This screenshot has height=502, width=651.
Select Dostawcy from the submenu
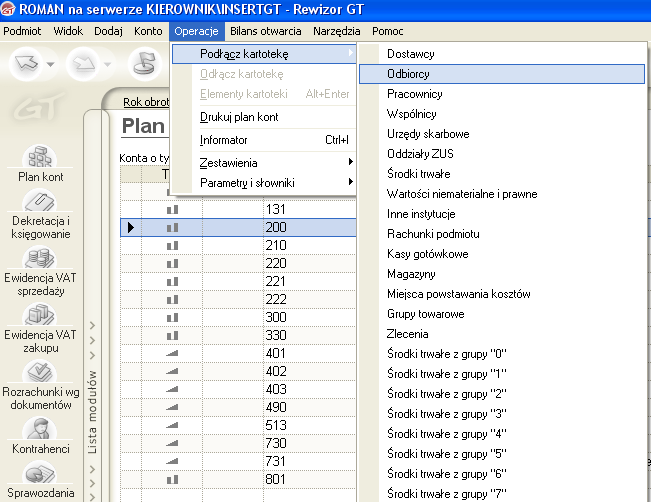502,54
